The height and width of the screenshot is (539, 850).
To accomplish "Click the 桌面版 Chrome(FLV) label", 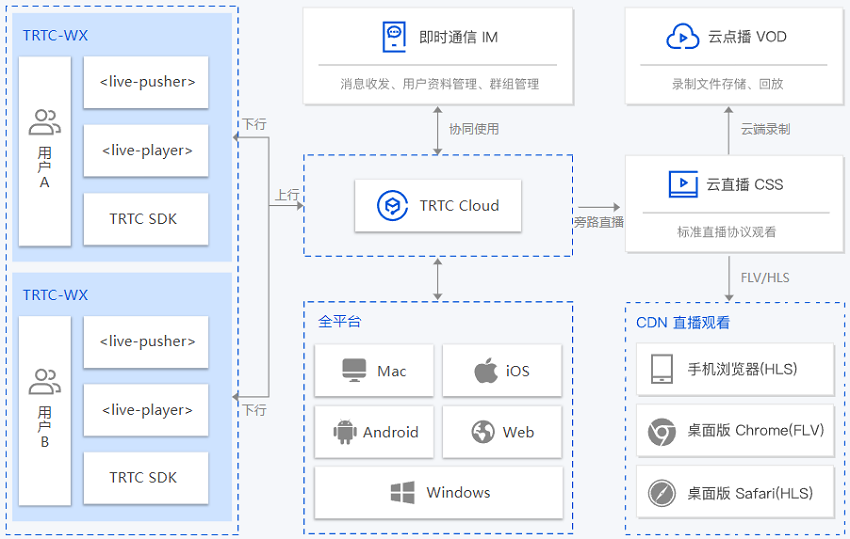I will (x=756, y=430).
